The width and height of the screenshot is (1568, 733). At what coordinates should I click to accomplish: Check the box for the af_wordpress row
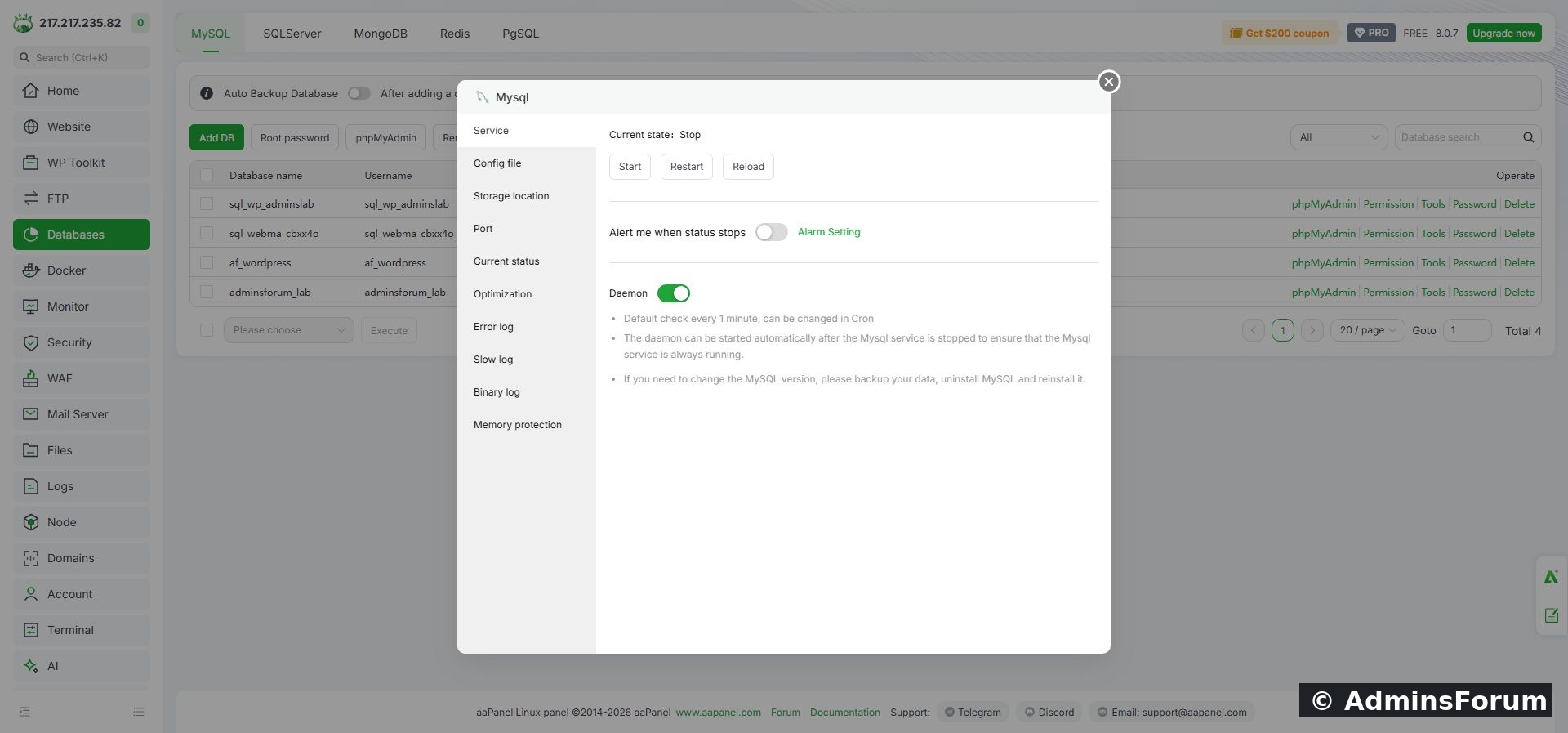[x=207, y=263]
